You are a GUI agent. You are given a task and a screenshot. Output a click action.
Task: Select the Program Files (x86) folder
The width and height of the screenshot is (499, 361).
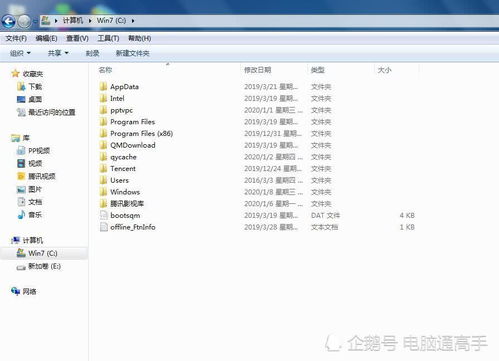coord(136,134)
